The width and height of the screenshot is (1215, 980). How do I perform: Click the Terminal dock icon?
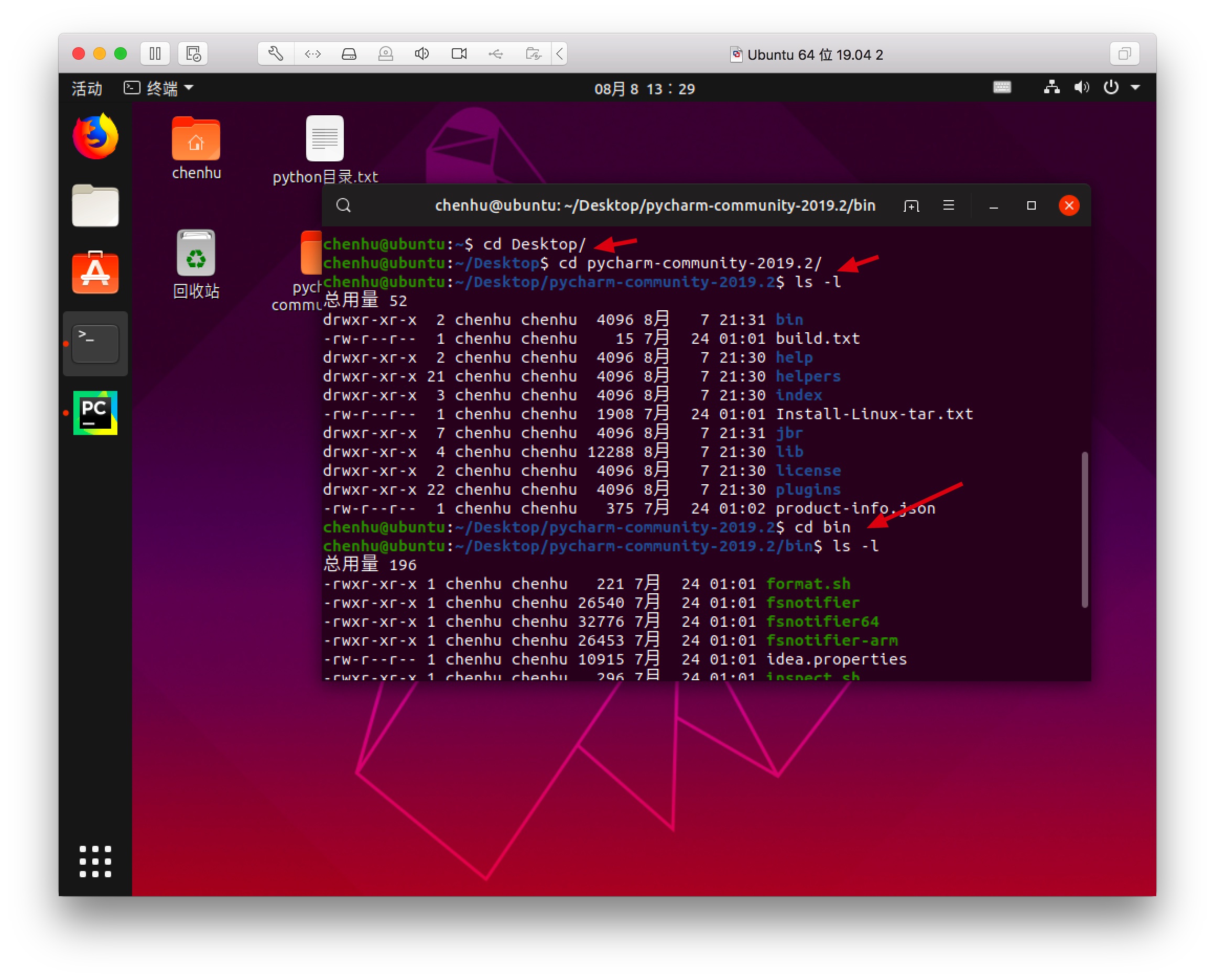tap(95, 344)
